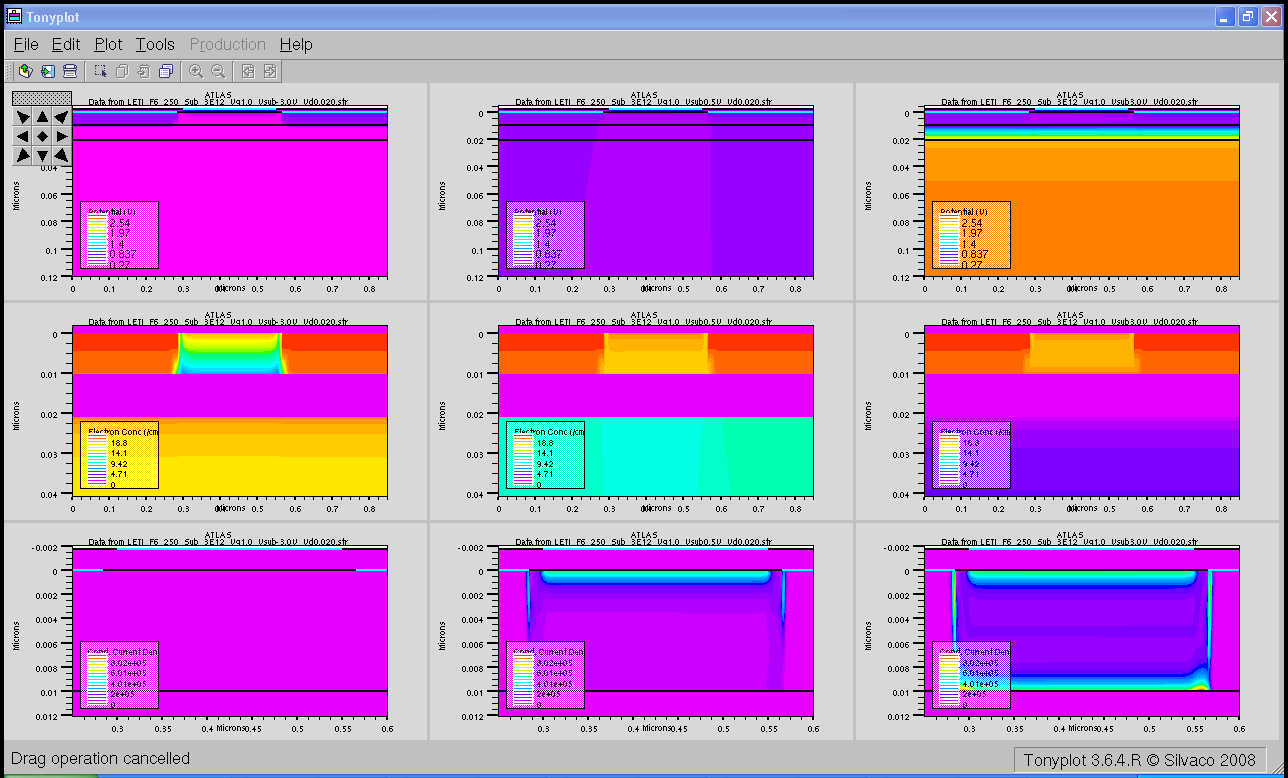Click the Zoom in magnifier icon
1288x778 pixels.
pyautogui.click(x=196, y=71)
